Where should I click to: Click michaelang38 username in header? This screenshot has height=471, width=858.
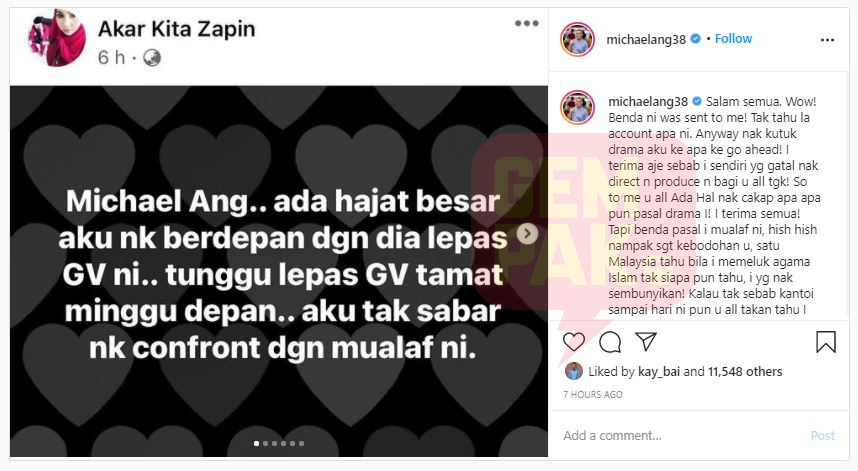point(646,39)
